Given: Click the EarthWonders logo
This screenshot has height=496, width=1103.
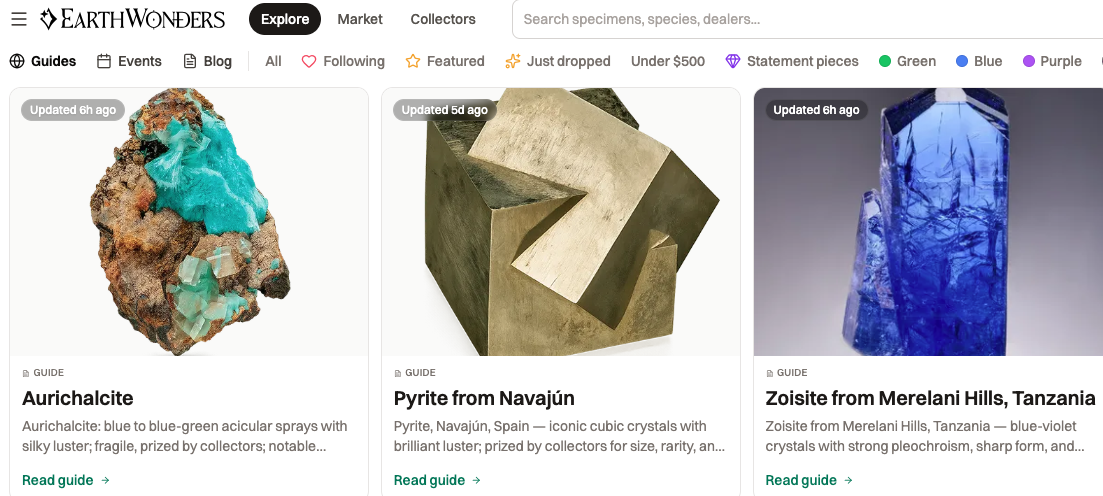Looking at the screenshot, I should pyautogui.click(x=132, y=19).
